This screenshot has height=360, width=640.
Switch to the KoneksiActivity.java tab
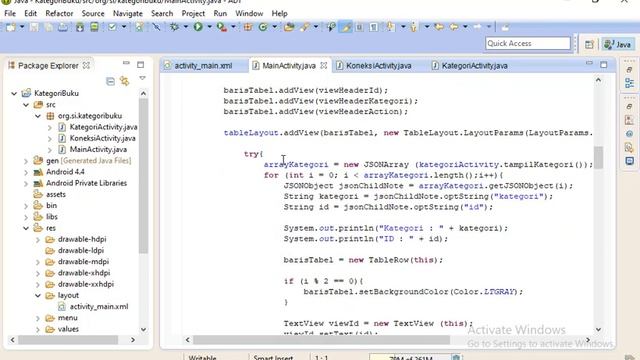coord(378,66)
